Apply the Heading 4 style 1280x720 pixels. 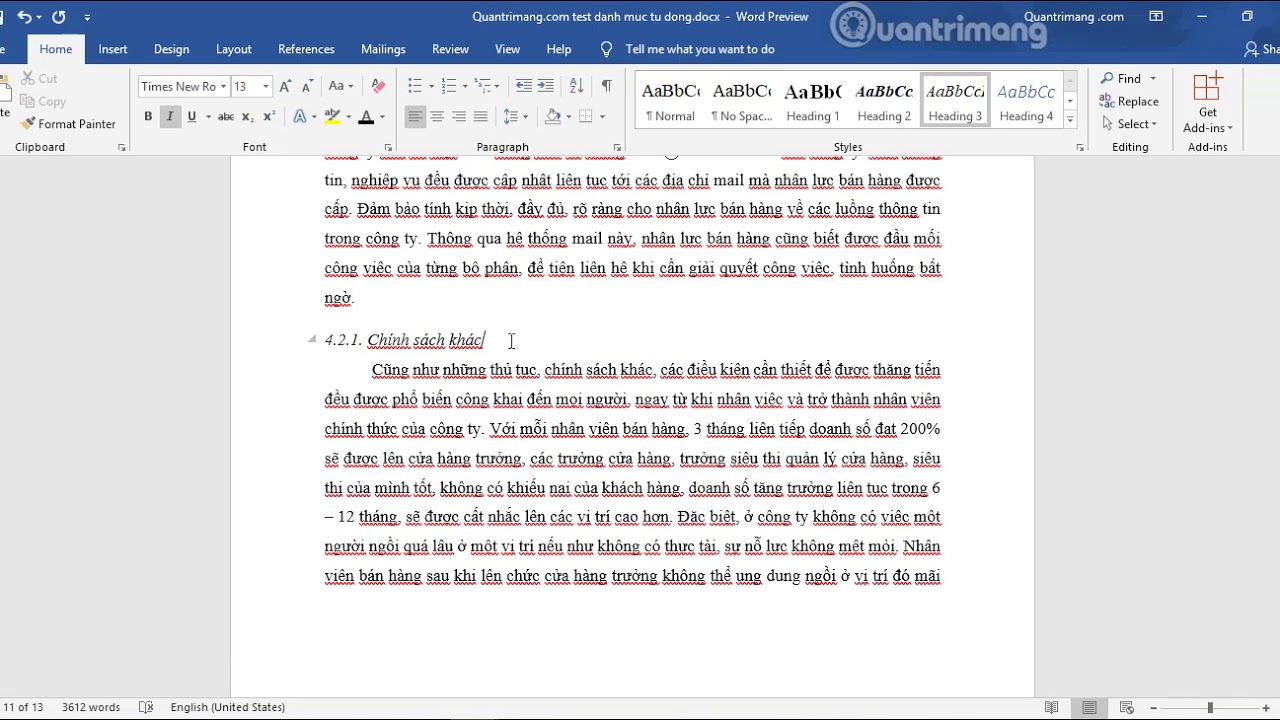pos(1026,101)
